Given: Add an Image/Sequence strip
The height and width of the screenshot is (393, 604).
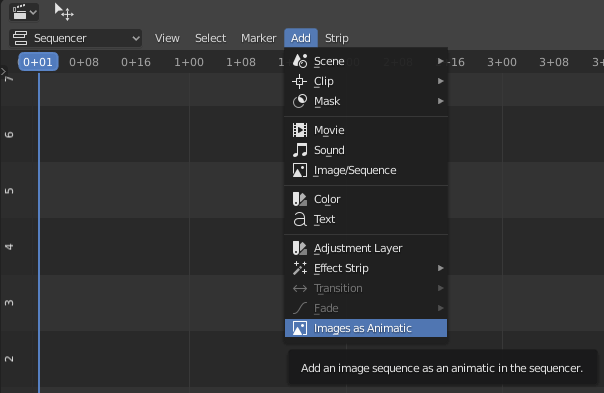Looking at the screenshot, I should [366, 170].
